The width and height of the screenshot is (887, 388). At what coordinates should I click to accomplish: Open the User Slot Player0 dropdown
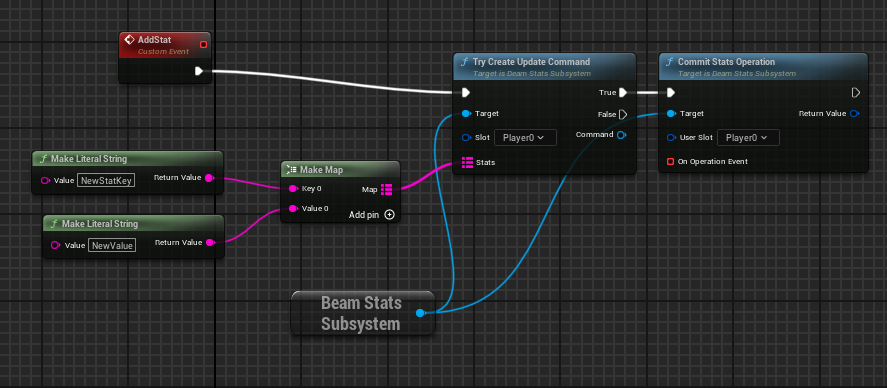(x=748, y=137)
